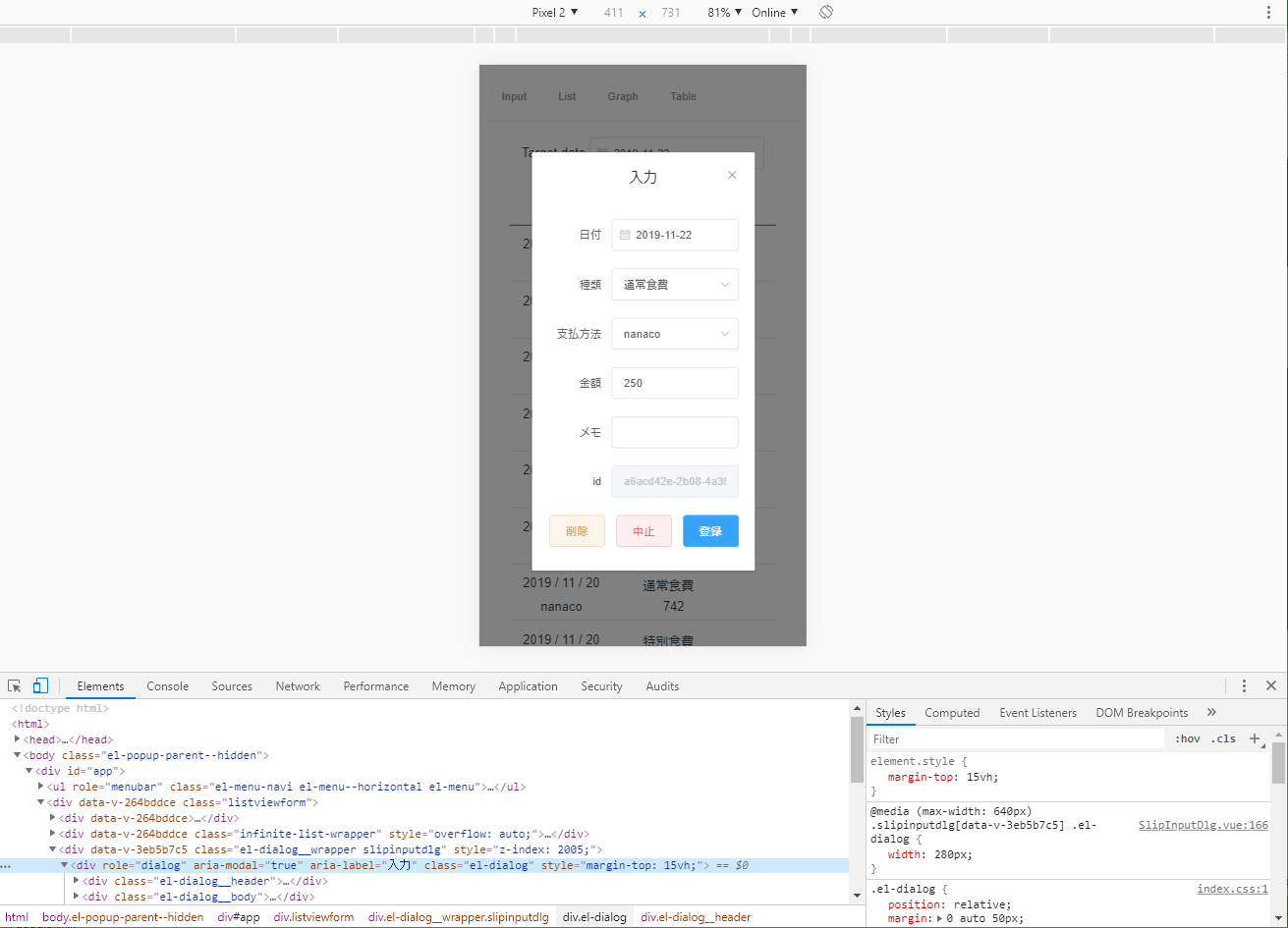Click the empty メモ input field
Viewport: 1288px width, 928px height.
(x=675, y=432)
